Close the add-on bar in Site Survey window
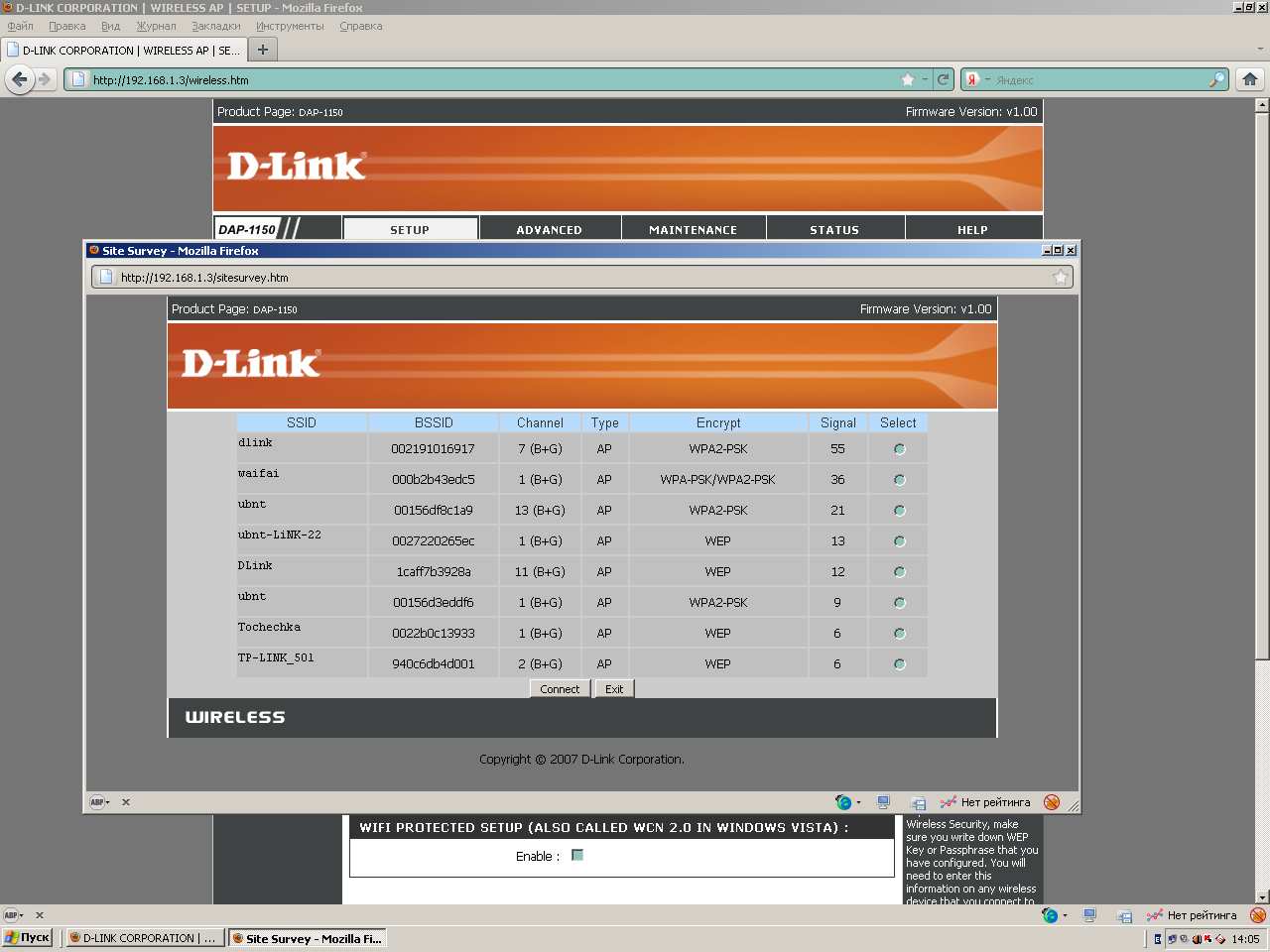 point(126,802)
